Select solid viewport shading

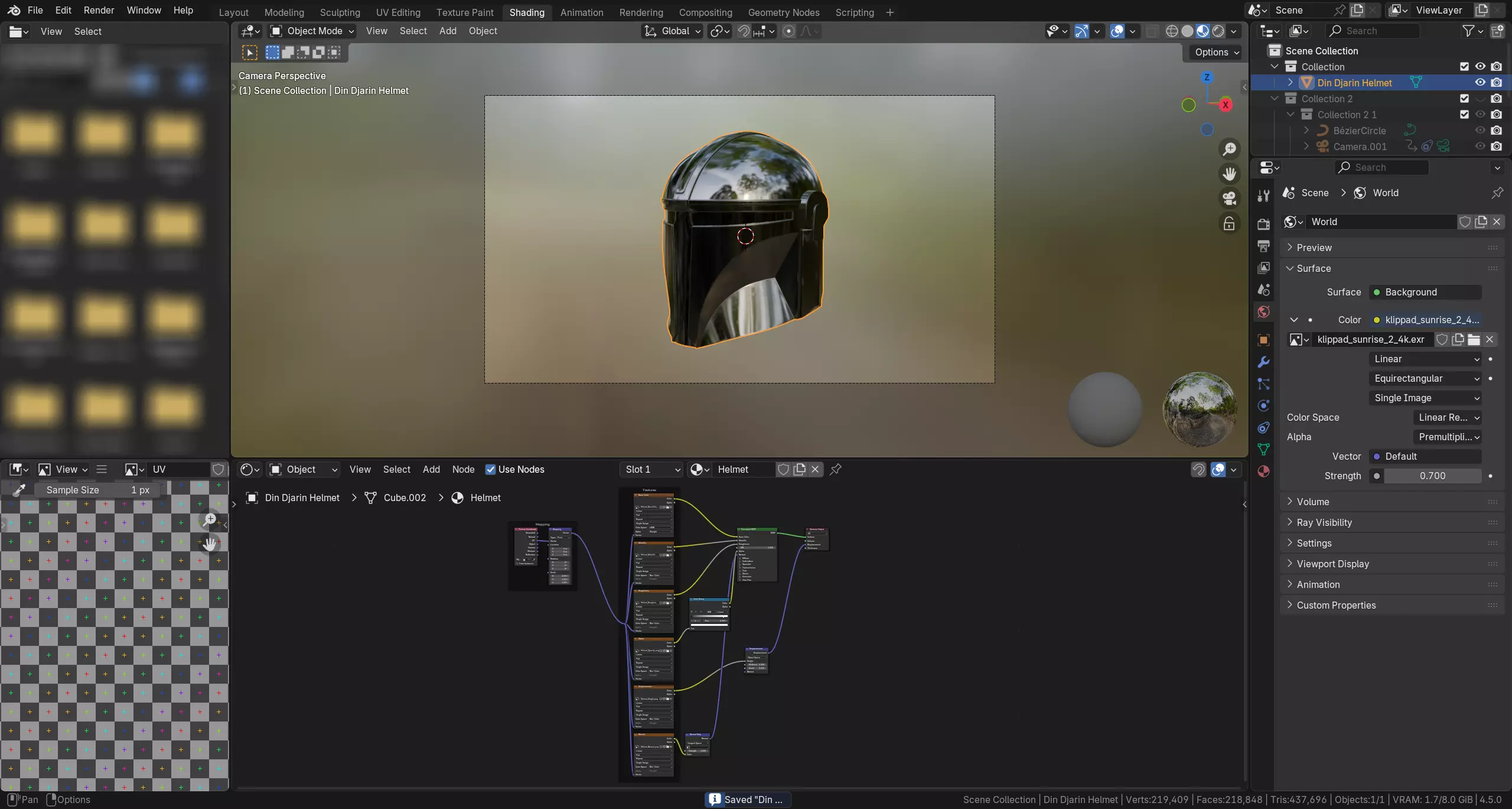1187,31
